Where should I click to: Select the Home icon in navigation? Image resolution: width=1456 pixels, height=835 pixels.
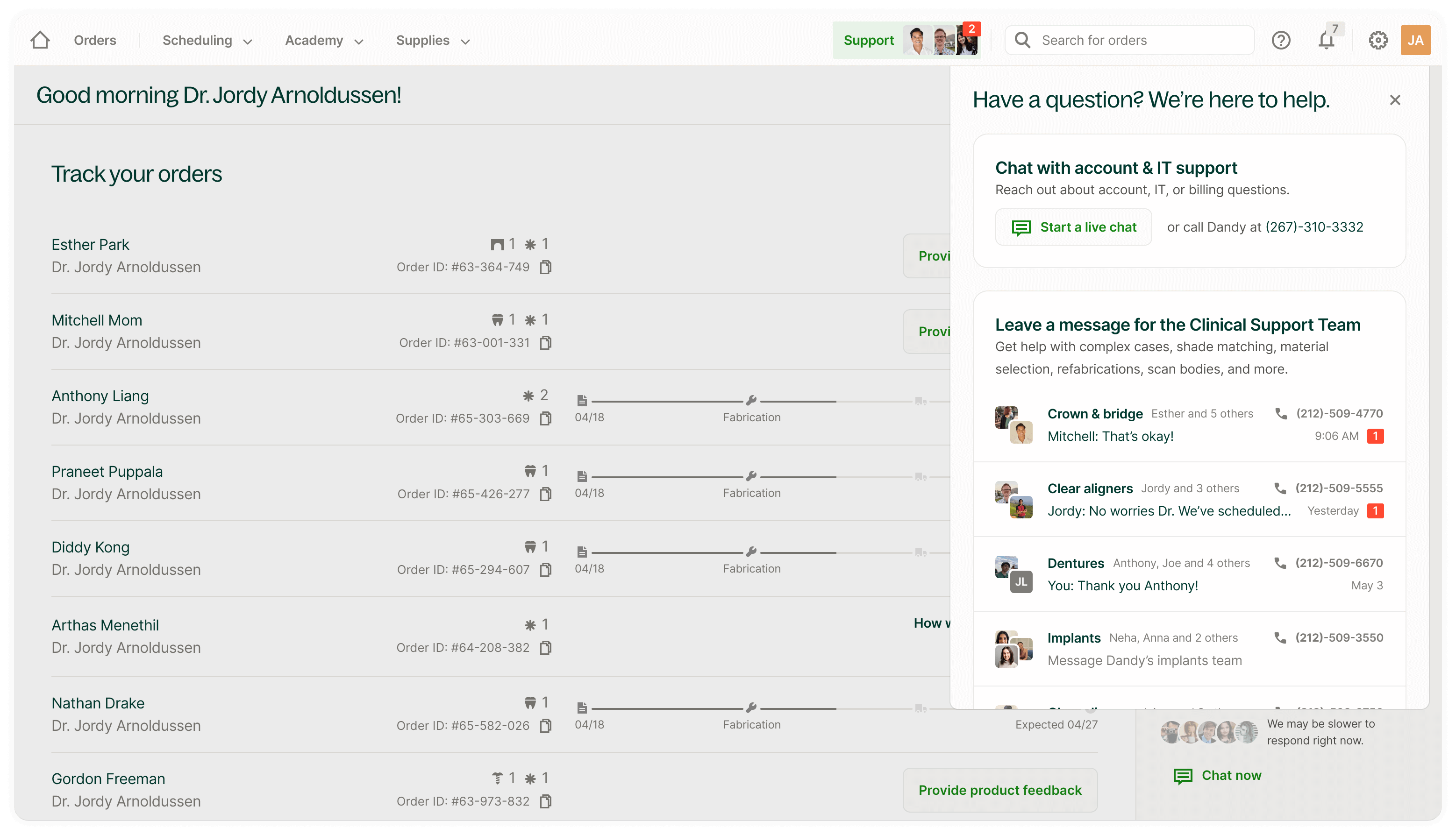[40, 40]
